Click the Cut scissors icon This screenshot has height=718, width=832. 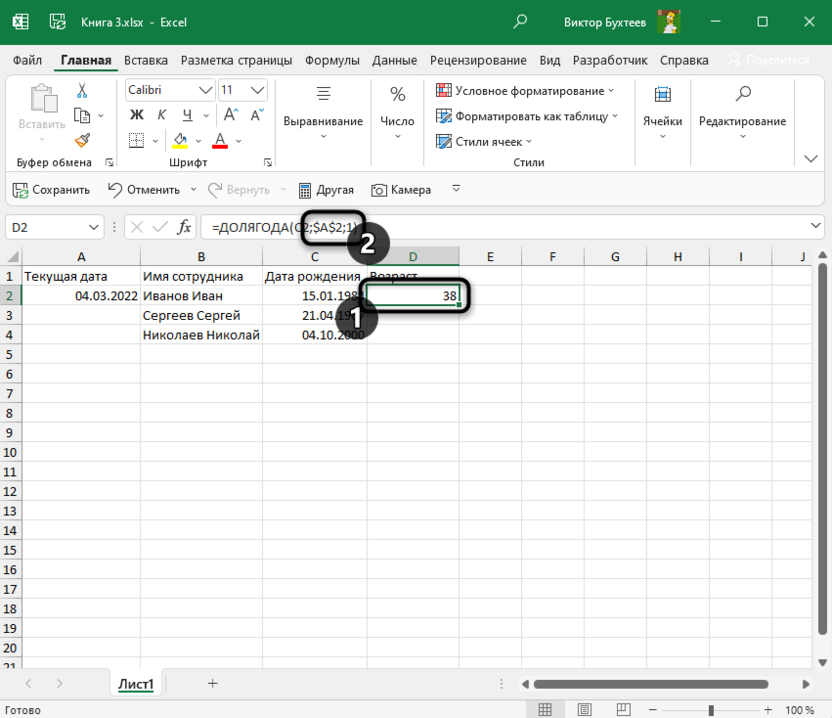click(x=82, y=90)
